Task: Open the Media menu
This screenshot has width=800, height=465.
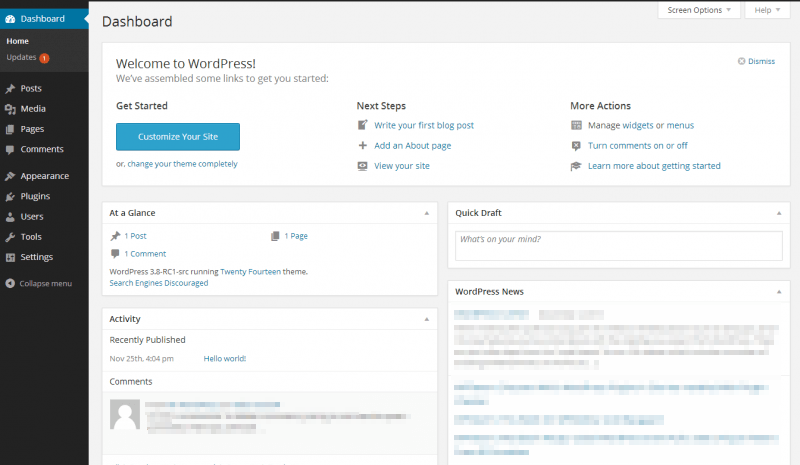Action: 33,109
